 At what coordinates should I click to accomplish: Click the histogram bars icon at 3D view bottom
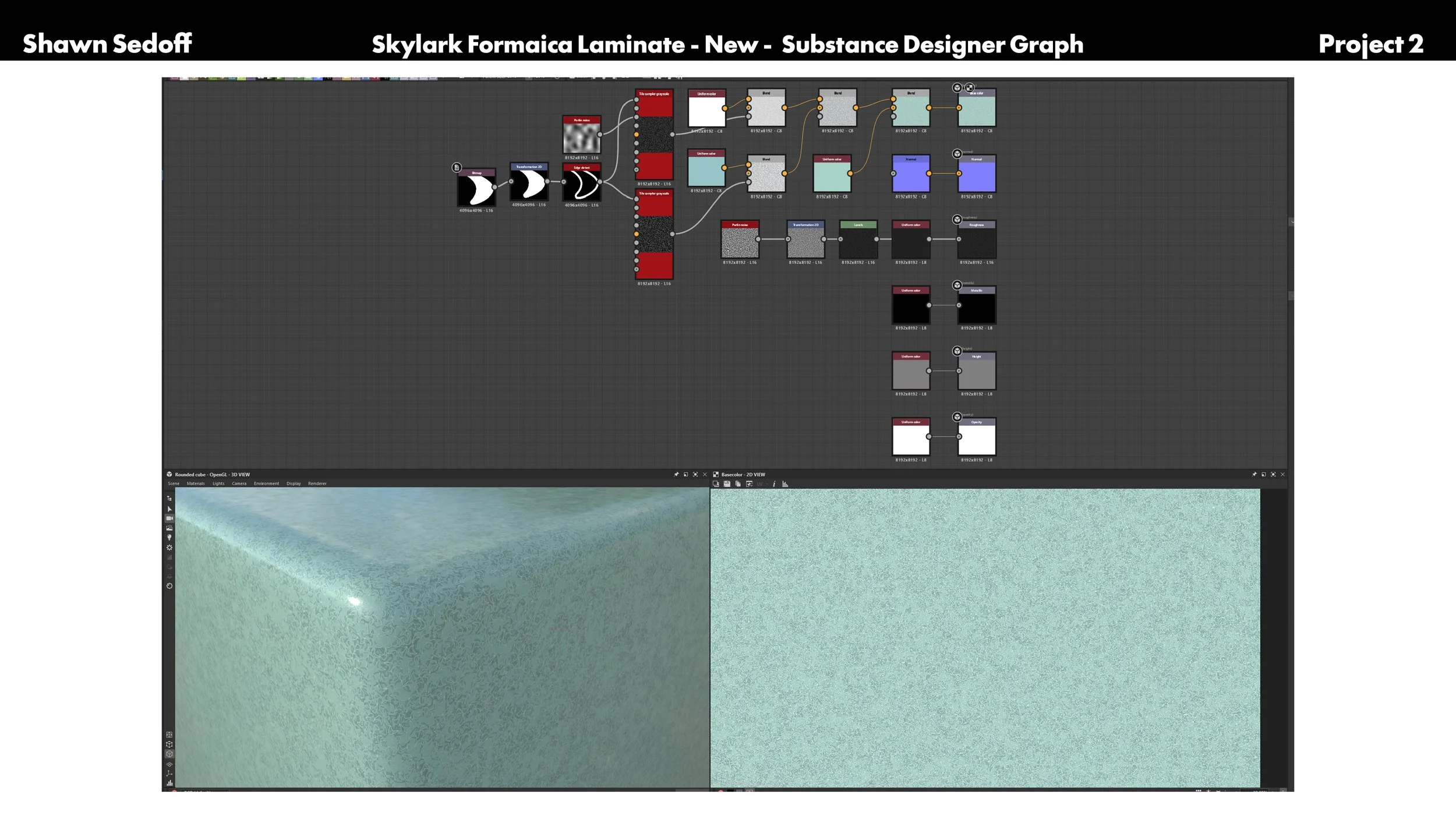tap(169, 783)
